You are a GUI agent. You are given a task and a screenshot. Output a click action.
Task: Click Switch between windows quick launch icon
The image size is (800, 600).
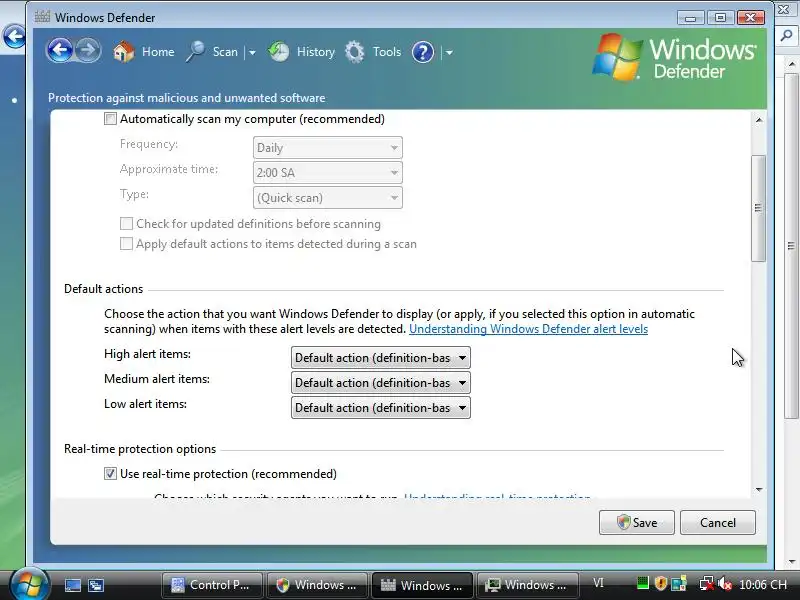tap(96, 585)
